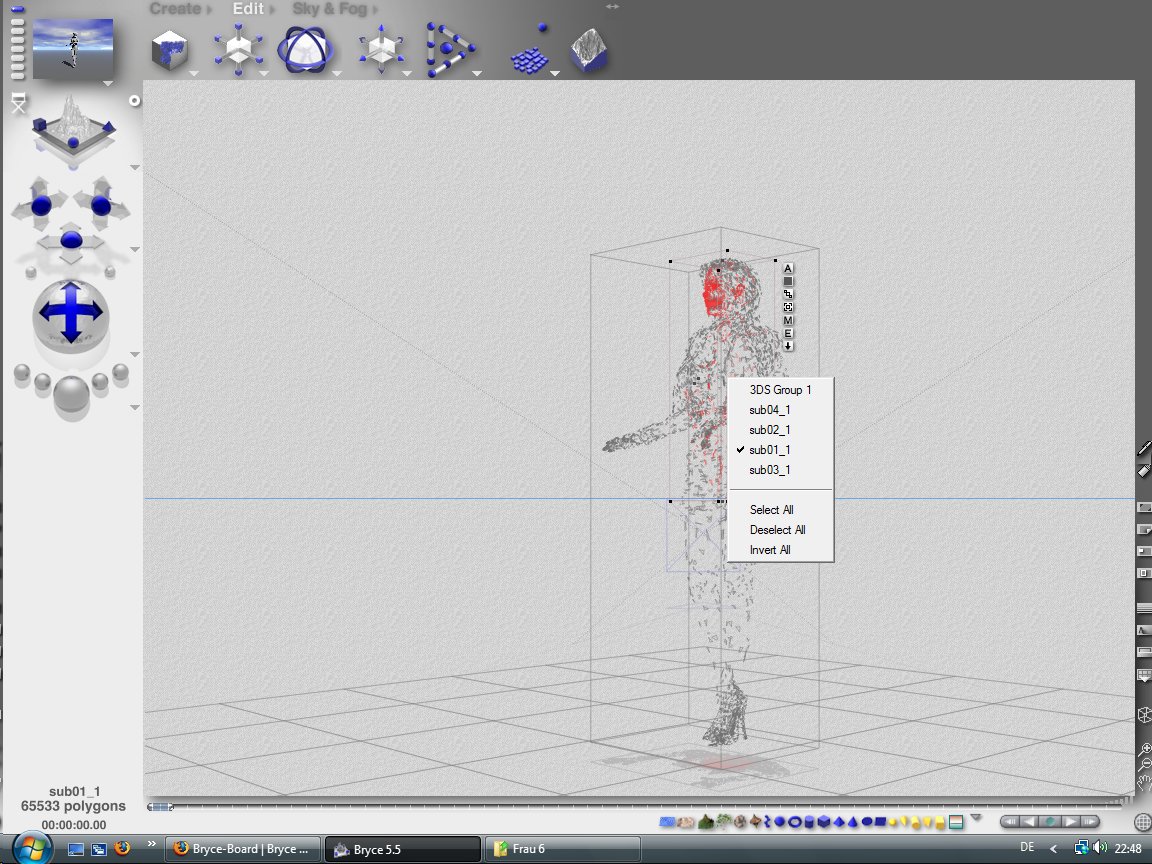Screen dimensions: 1152x864
Task: Click the small banking sphere left of the trackball
Action: (x=30, y=273)
